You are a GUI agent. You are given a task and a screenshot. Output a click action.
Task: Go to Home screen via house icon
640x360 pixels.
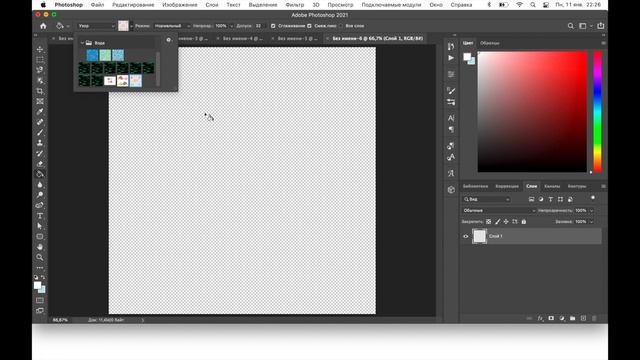coord(43,26)
